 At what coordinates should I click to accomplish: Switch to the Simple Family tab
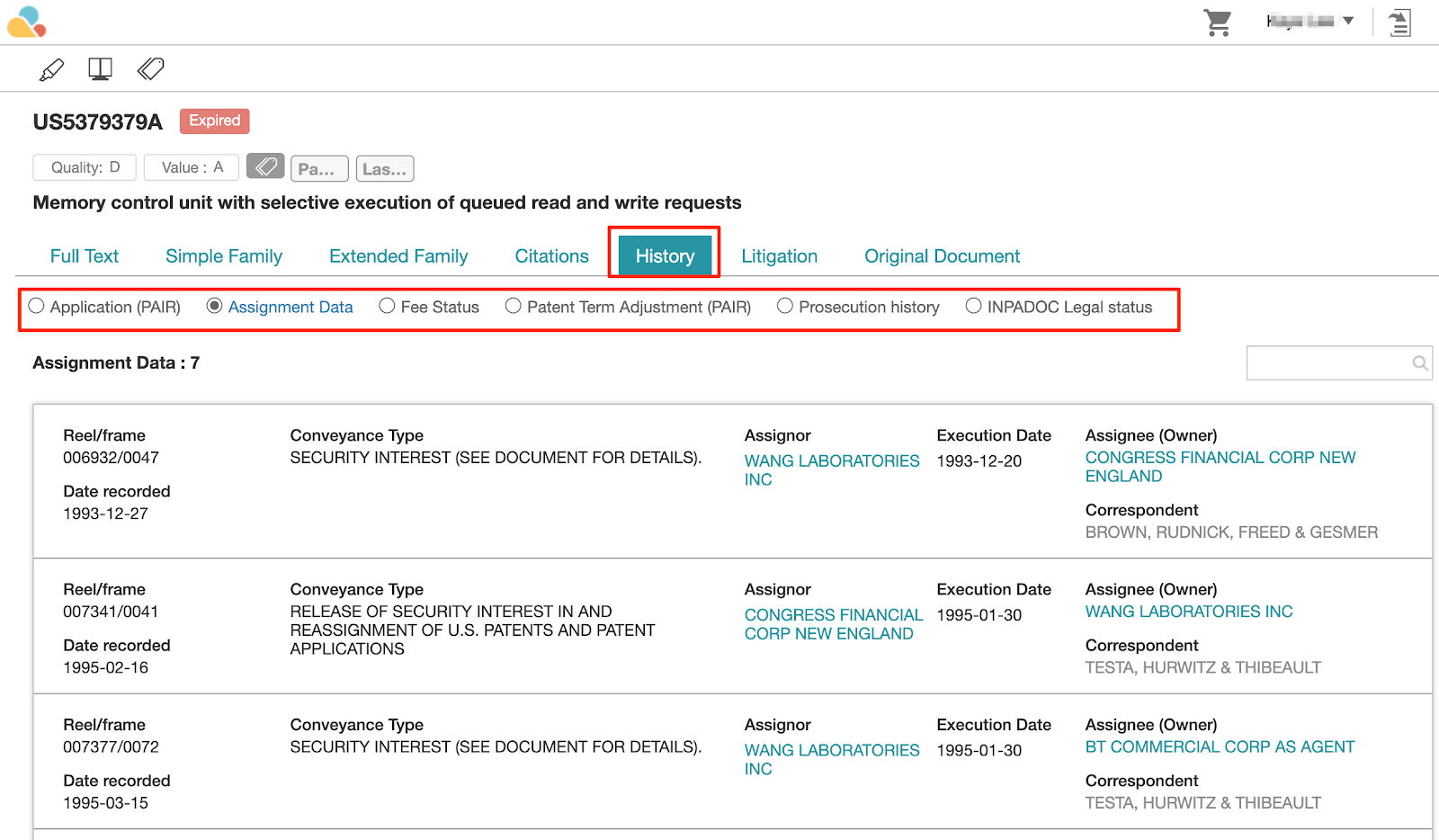click(x=224, y=256)
